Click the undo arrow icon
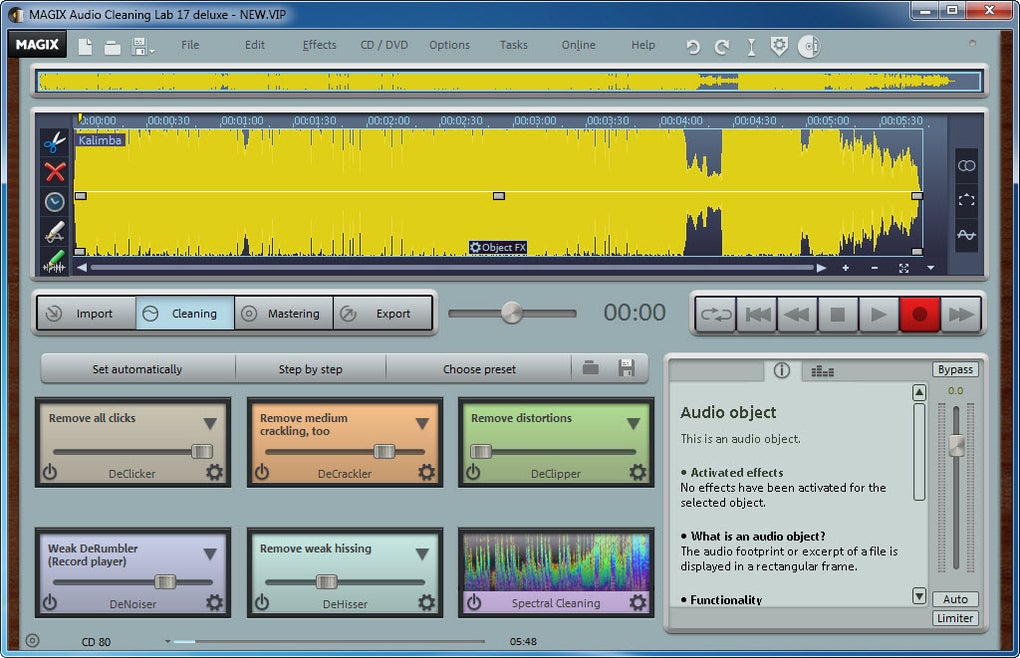 (692, 47)
